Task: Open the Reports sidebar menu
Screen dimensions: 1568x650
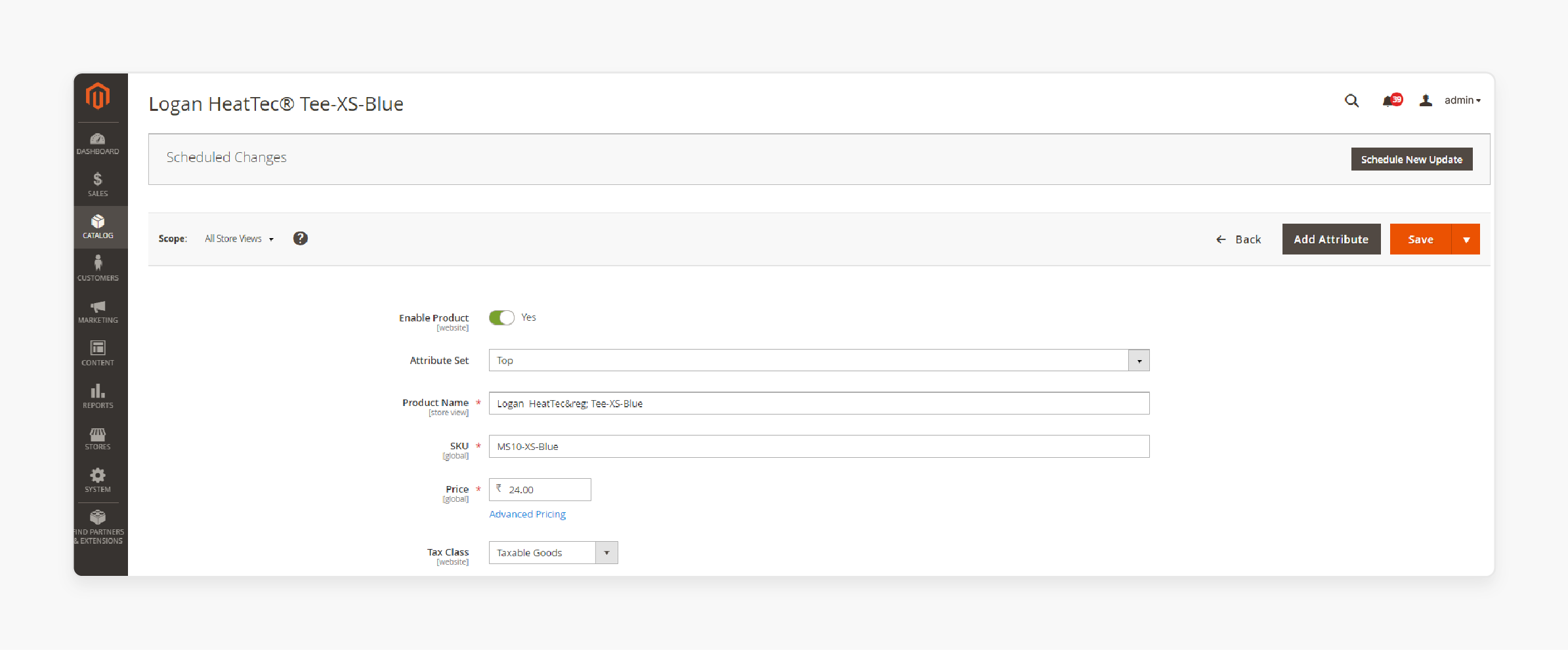Action: point(98,396)
